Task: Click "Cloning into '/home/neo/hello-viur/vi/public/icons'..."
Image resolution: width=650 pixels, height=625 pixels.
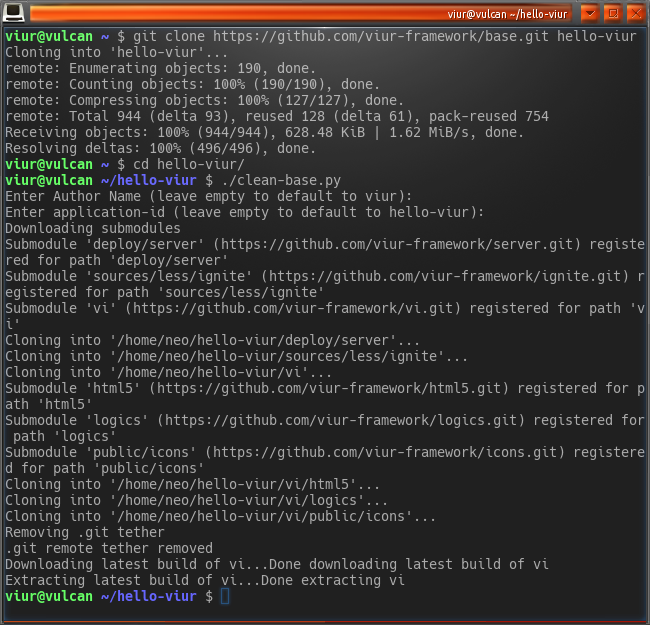Action: point(221,516)
